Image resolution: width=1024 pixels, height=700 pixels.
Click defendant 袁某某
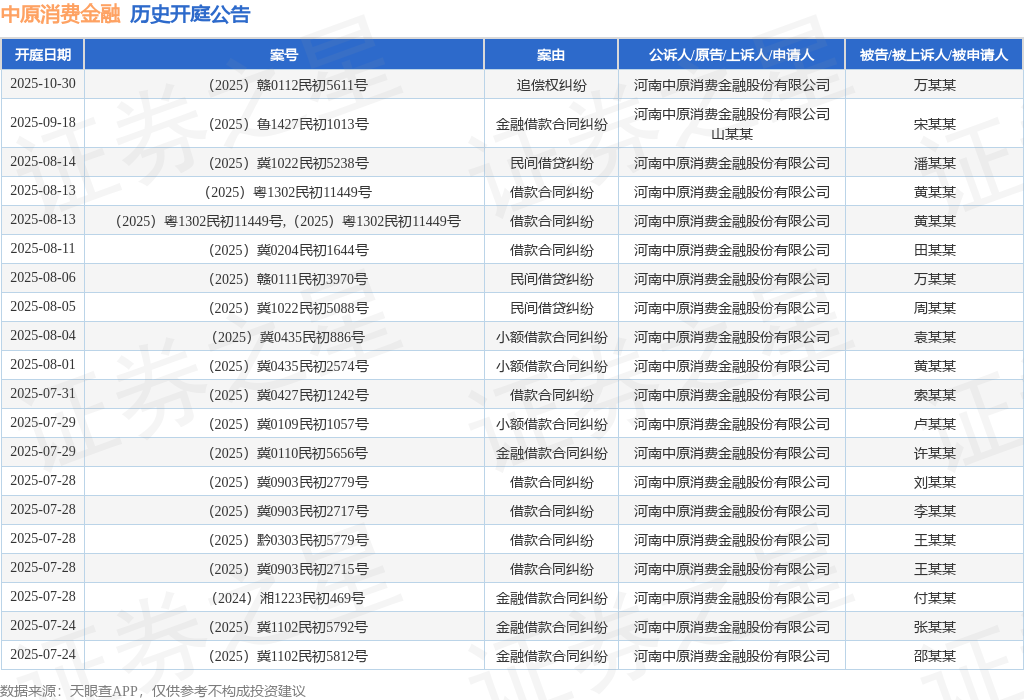point(935,337)
